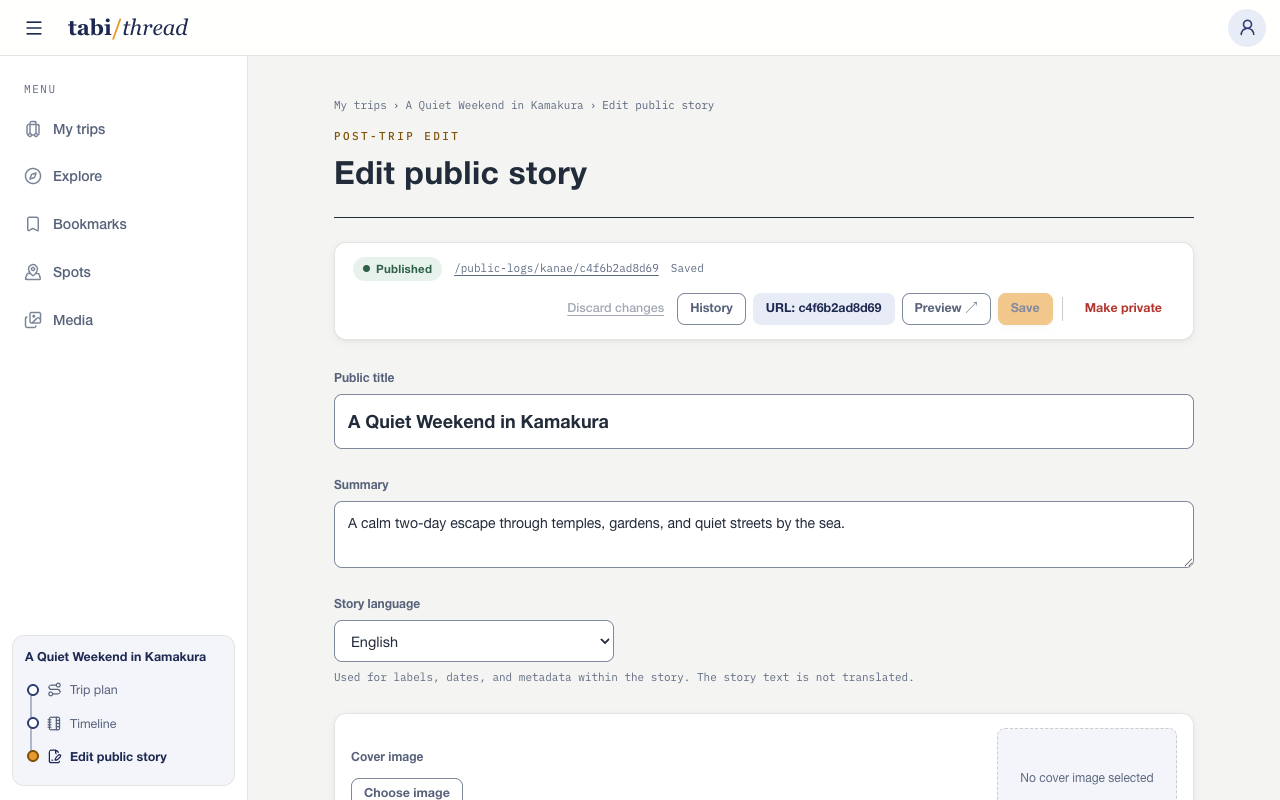
Task: Click the Media image icon
Action: [x=33, y=320]
